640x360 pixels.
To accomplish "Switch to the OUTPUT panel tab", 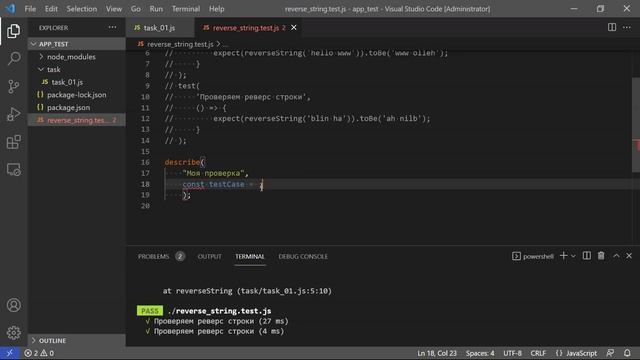I will 209,256.
